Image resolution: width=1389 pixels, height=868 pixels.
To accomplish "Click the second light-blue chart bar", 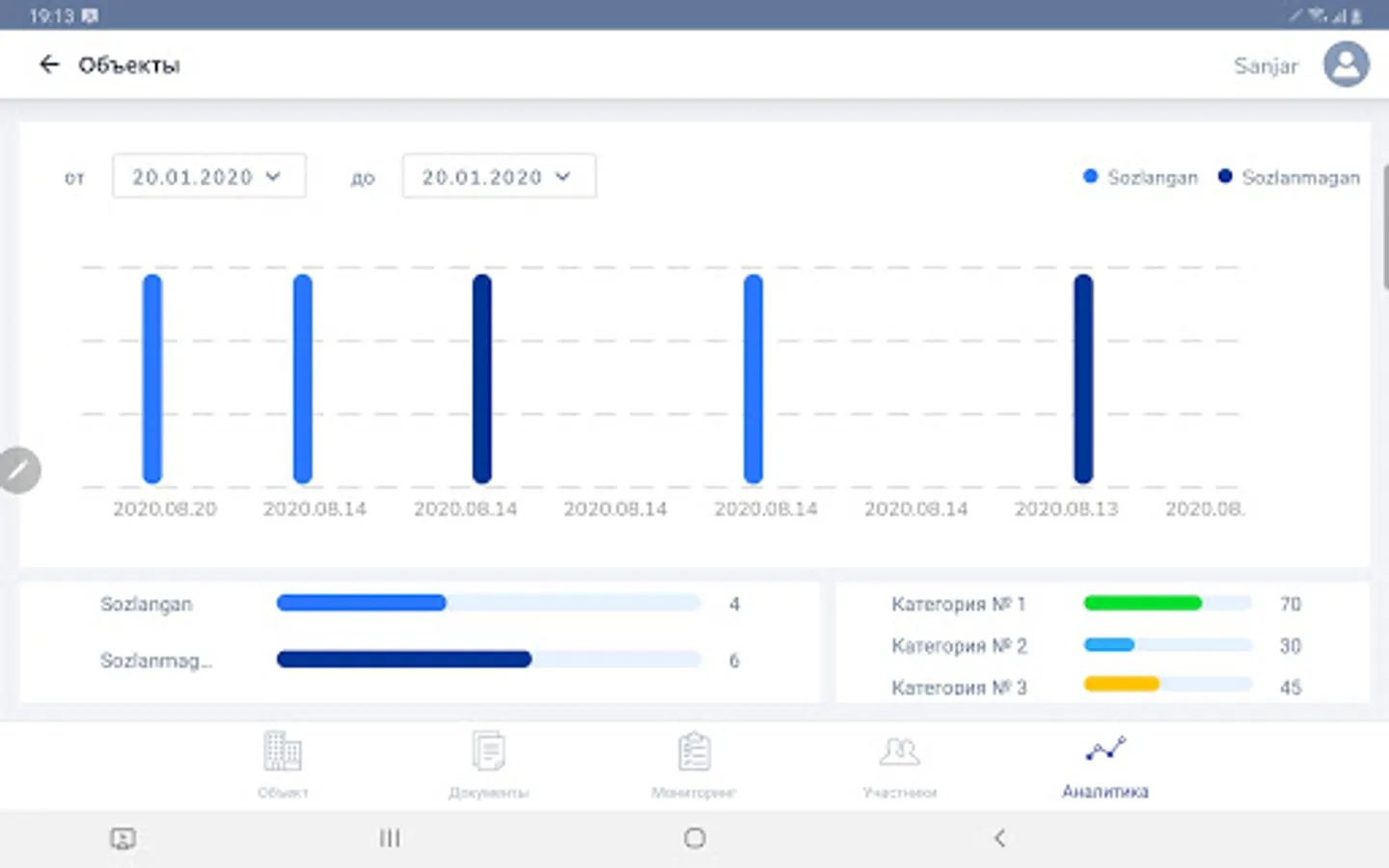I will click(303, 379).
